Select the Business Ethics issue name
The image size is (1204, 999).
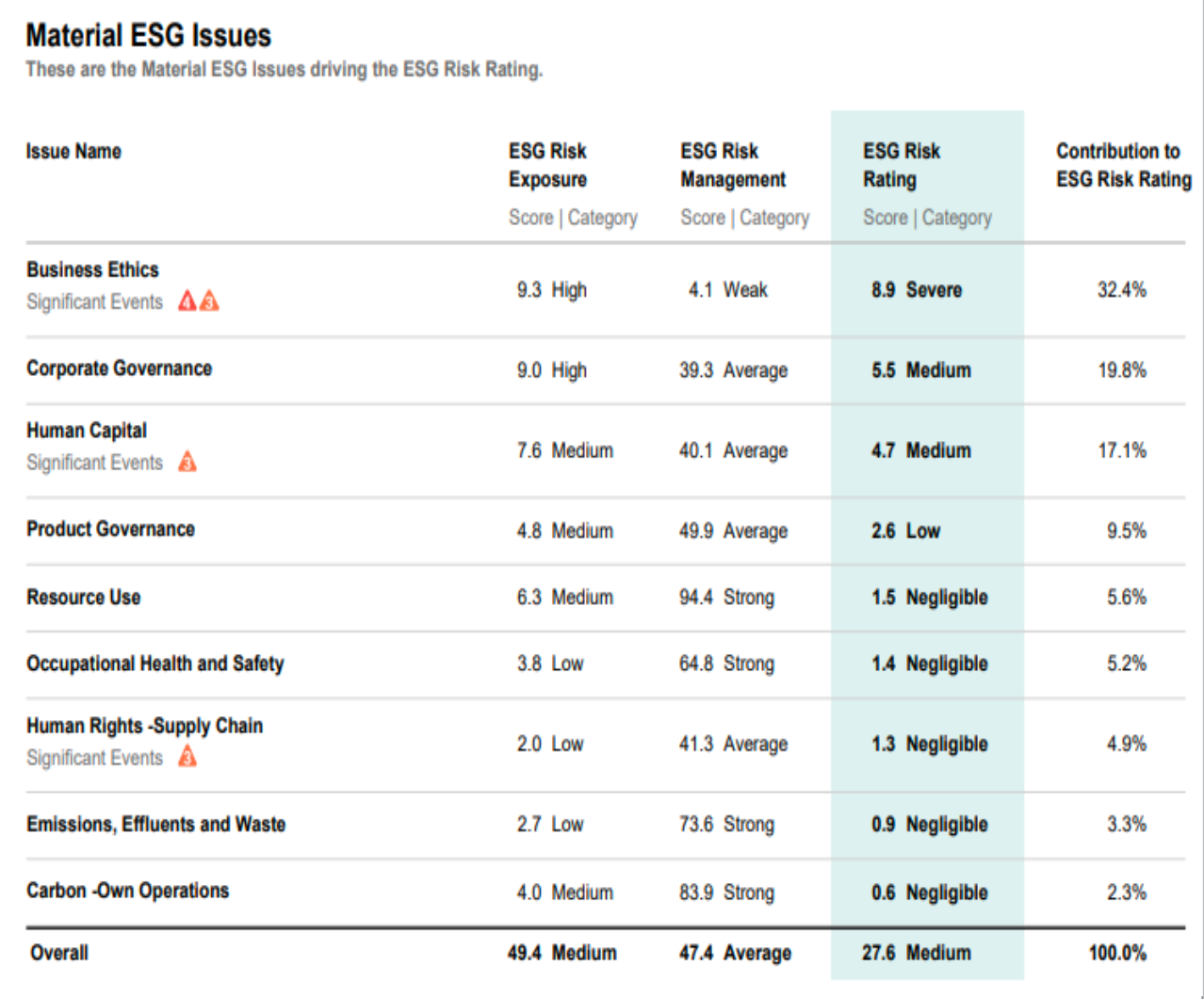click(92, 270)
